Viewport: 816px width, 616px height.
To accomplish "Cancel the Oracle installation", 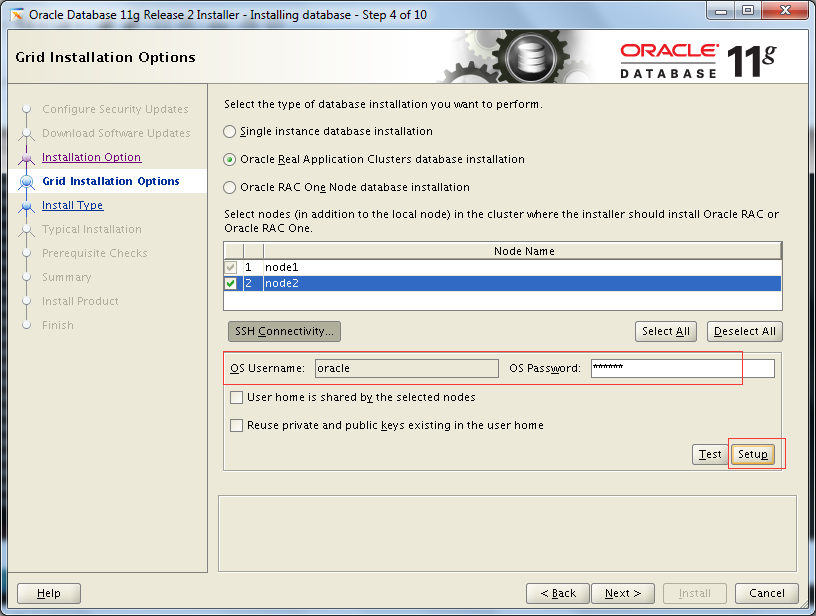I will point(767,593).
